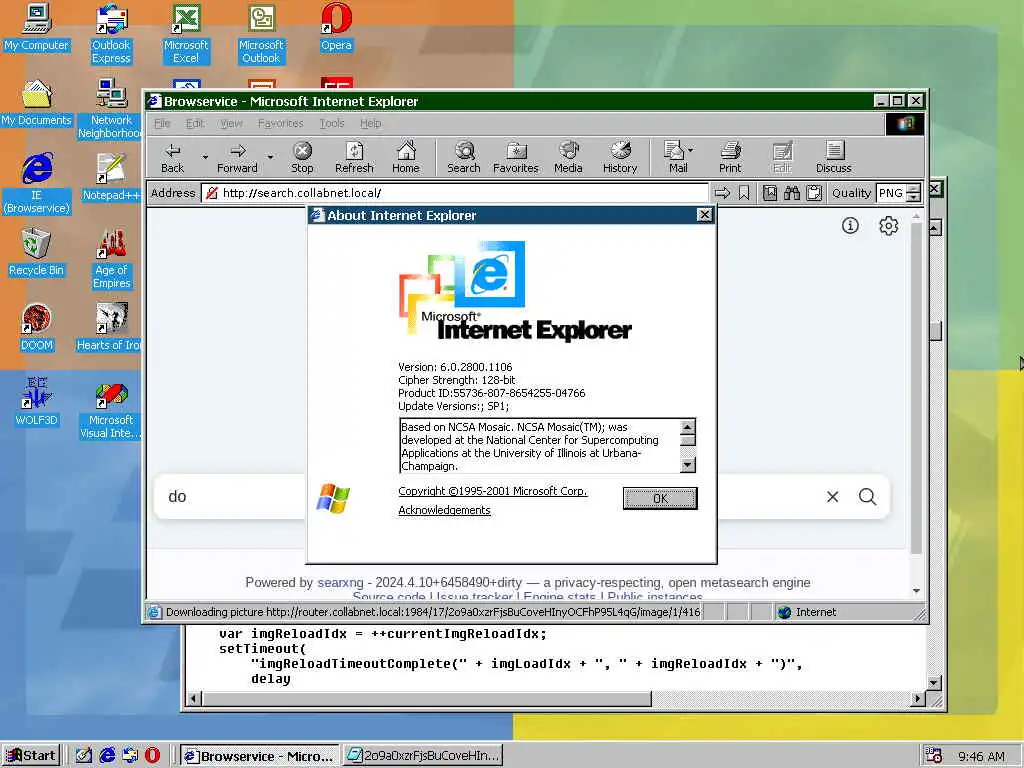Launch Hearts of Iron shortcut

point(110,328)
